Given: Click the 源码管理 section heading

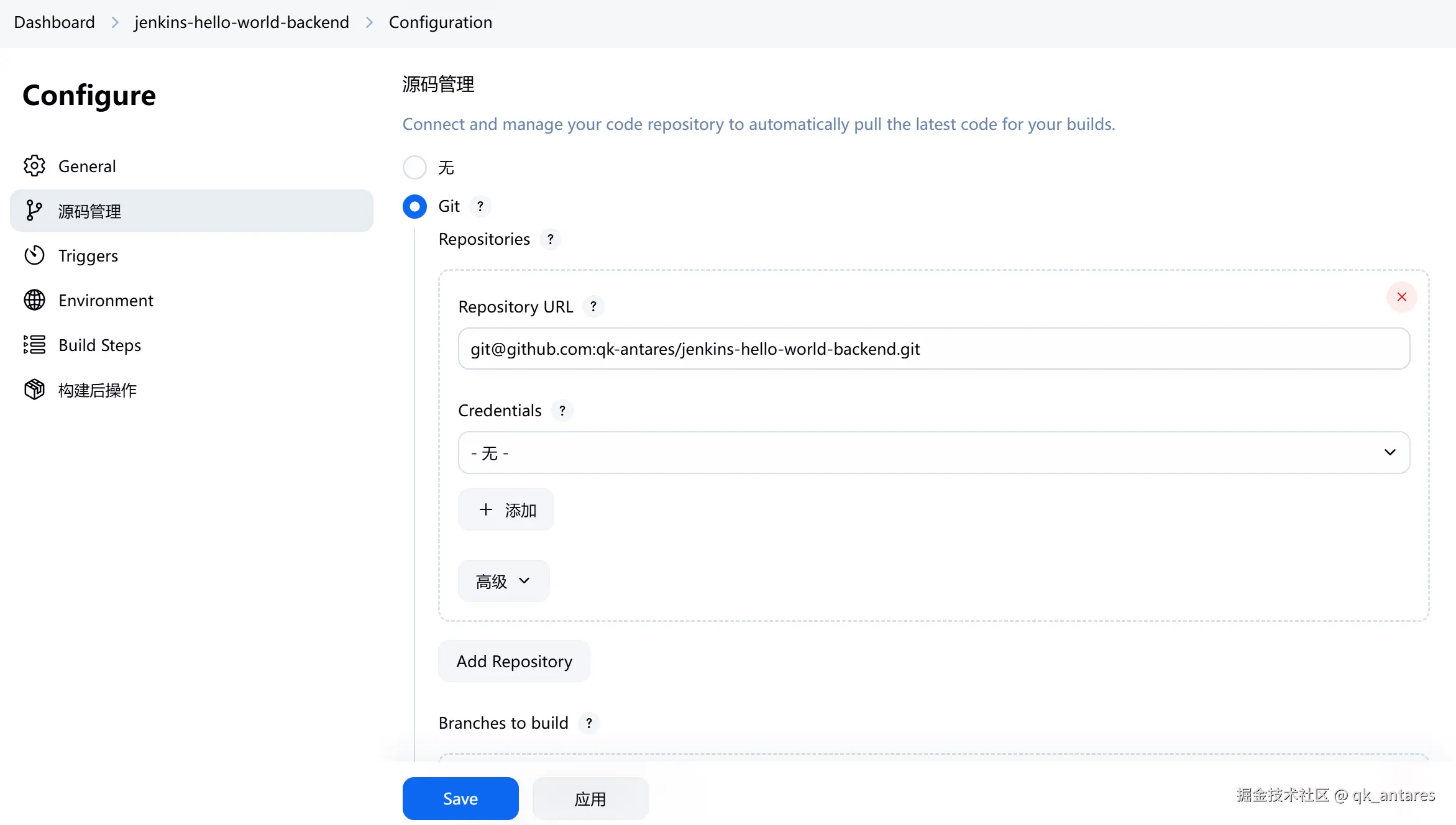Looking at the screenshot, I should pos(438,84).
